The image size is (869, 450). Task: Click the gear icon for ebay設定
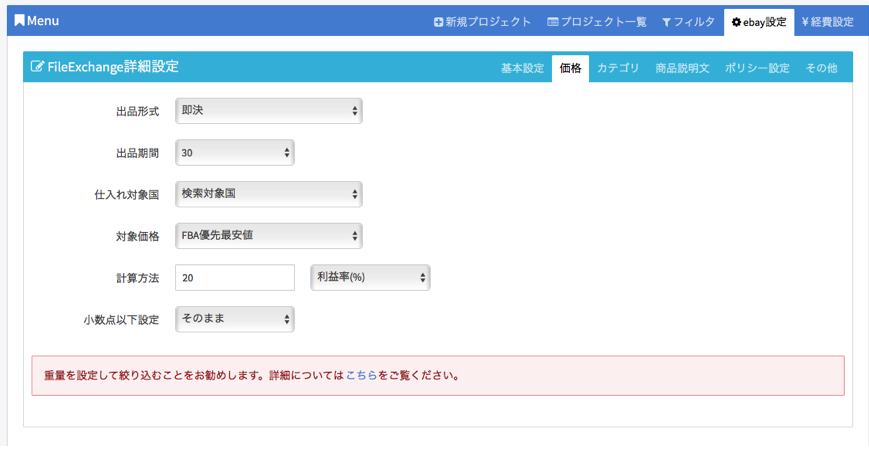pyautogui.click(x=736, y=22)
